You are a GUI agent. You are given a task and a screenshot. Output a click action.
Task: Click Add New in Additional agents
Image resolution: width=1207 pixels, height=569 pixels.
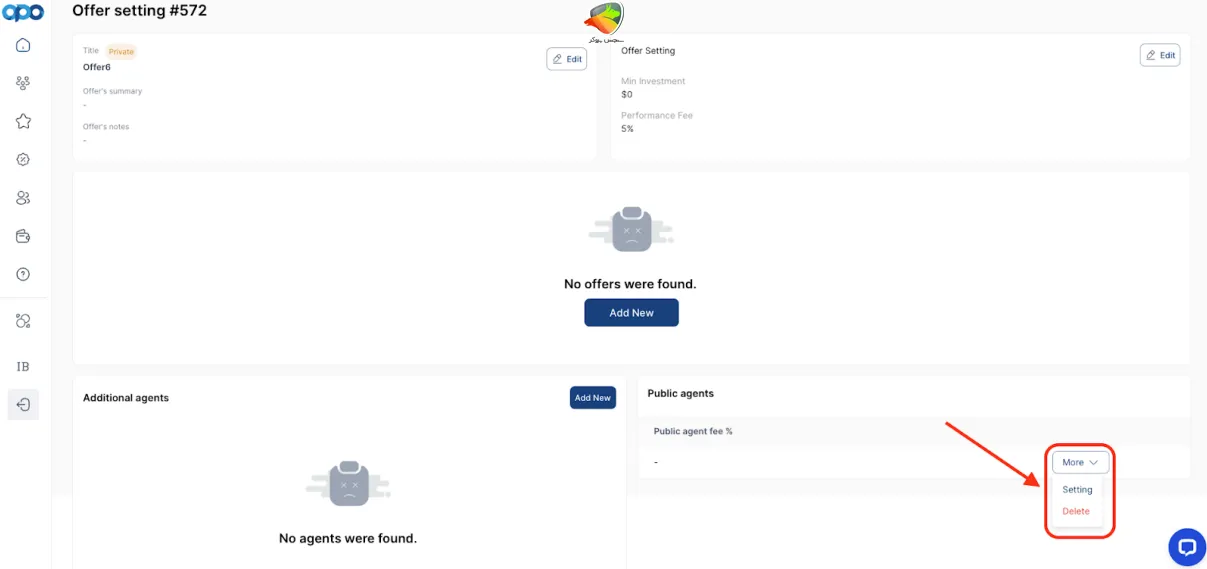[592, 398]
